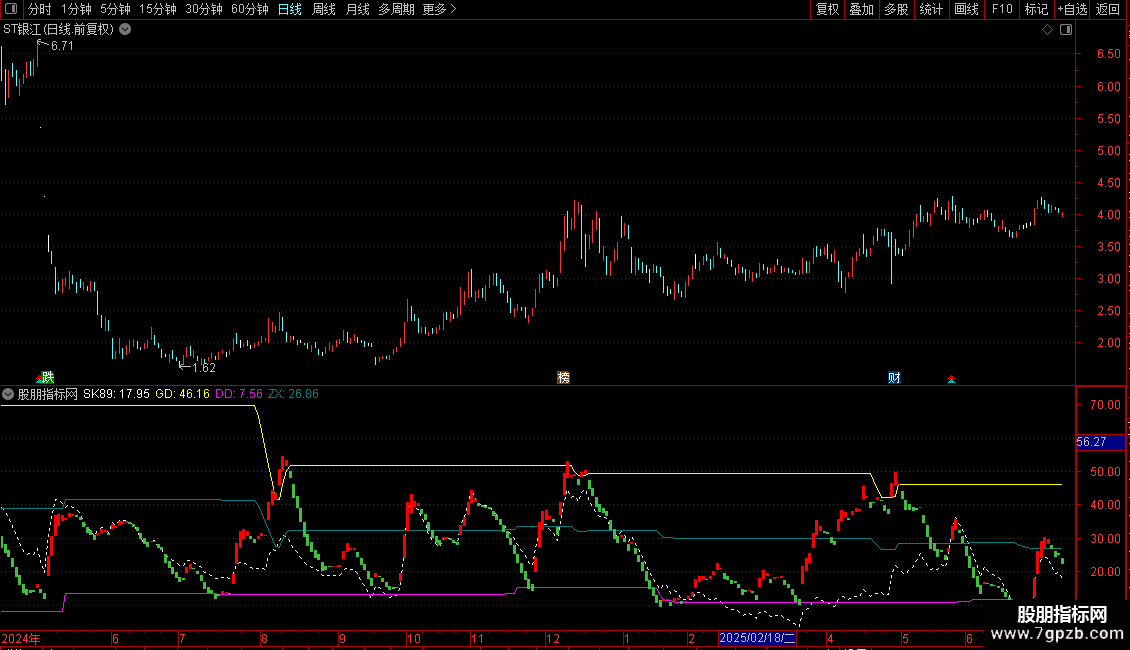The width and height of the screenshot is (1130, 650).
Task: Click the GD: 46.16 indicator value
Action: pyautogui.click(x=182, y=394)
